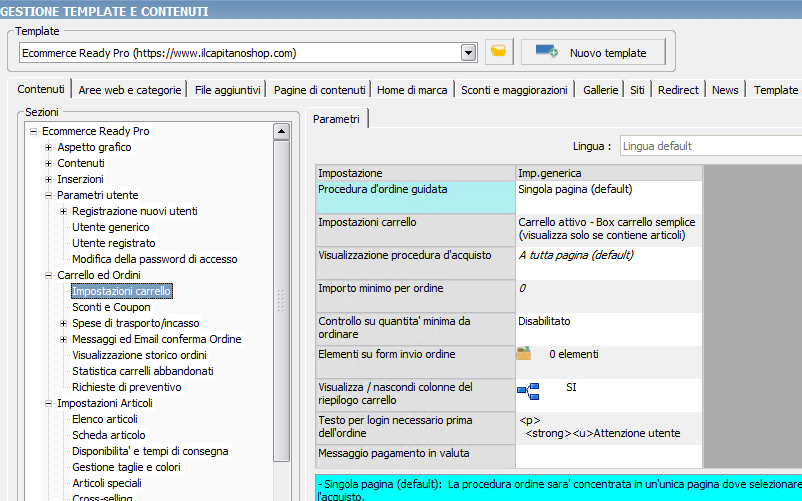
Task: Expand Messaggi ed Email conferma Ordine node
Action: [x=63, y=339]
